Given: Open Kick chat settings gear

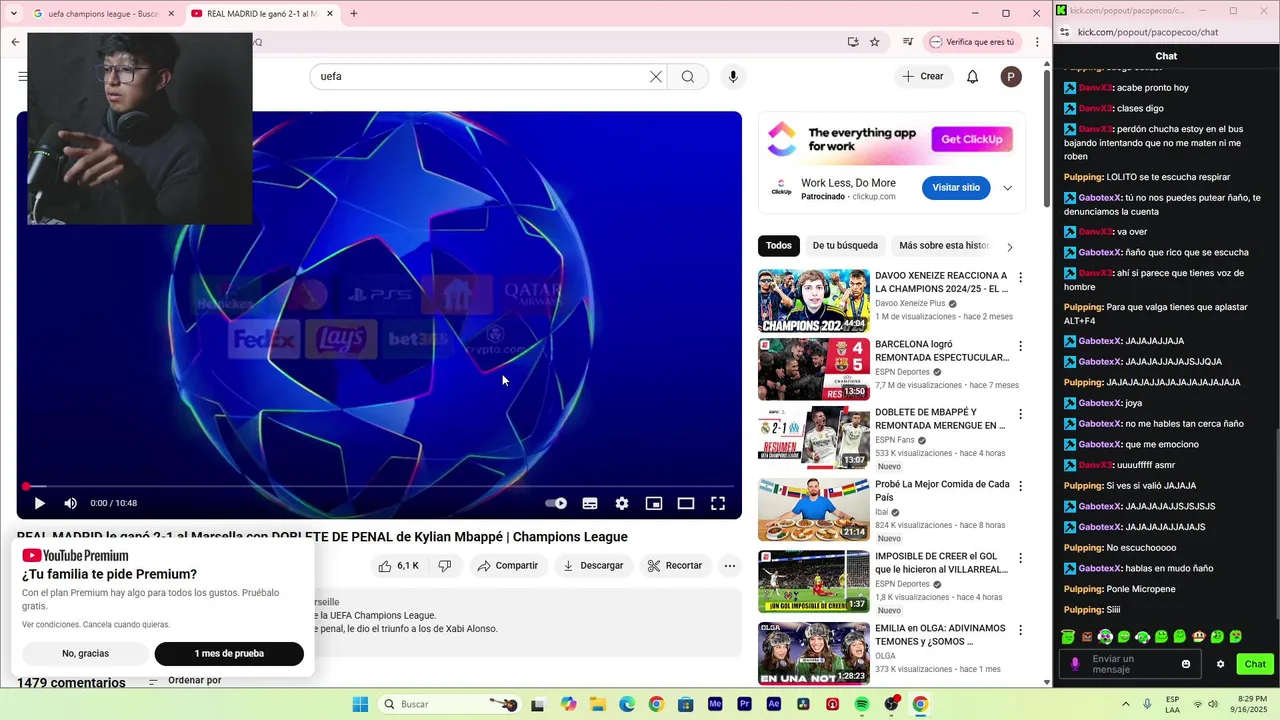Looking at the screenshot, I should [1220, 664].
